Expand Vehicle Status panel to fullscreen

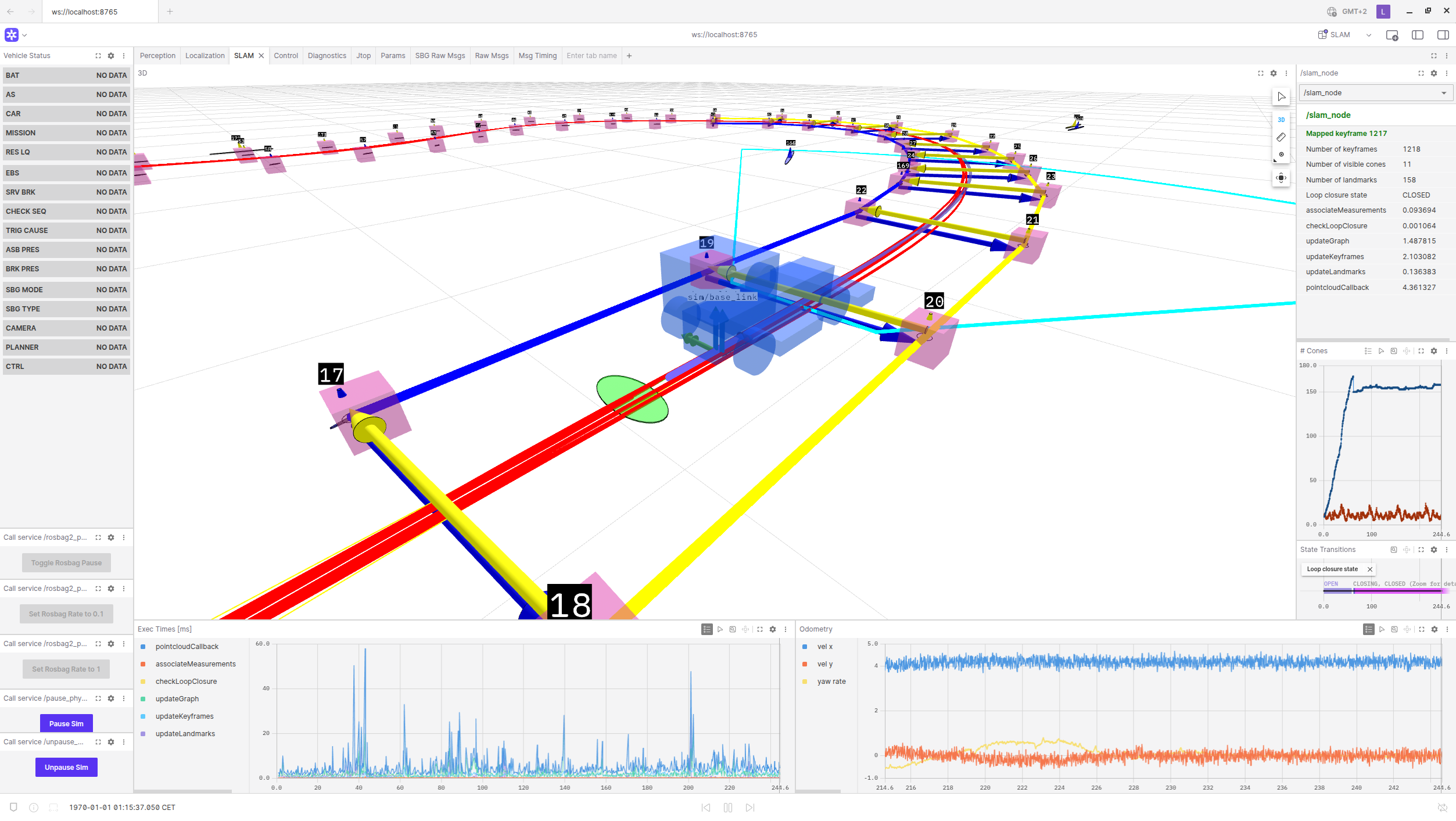pyautogui.click(x=98, y=56)
